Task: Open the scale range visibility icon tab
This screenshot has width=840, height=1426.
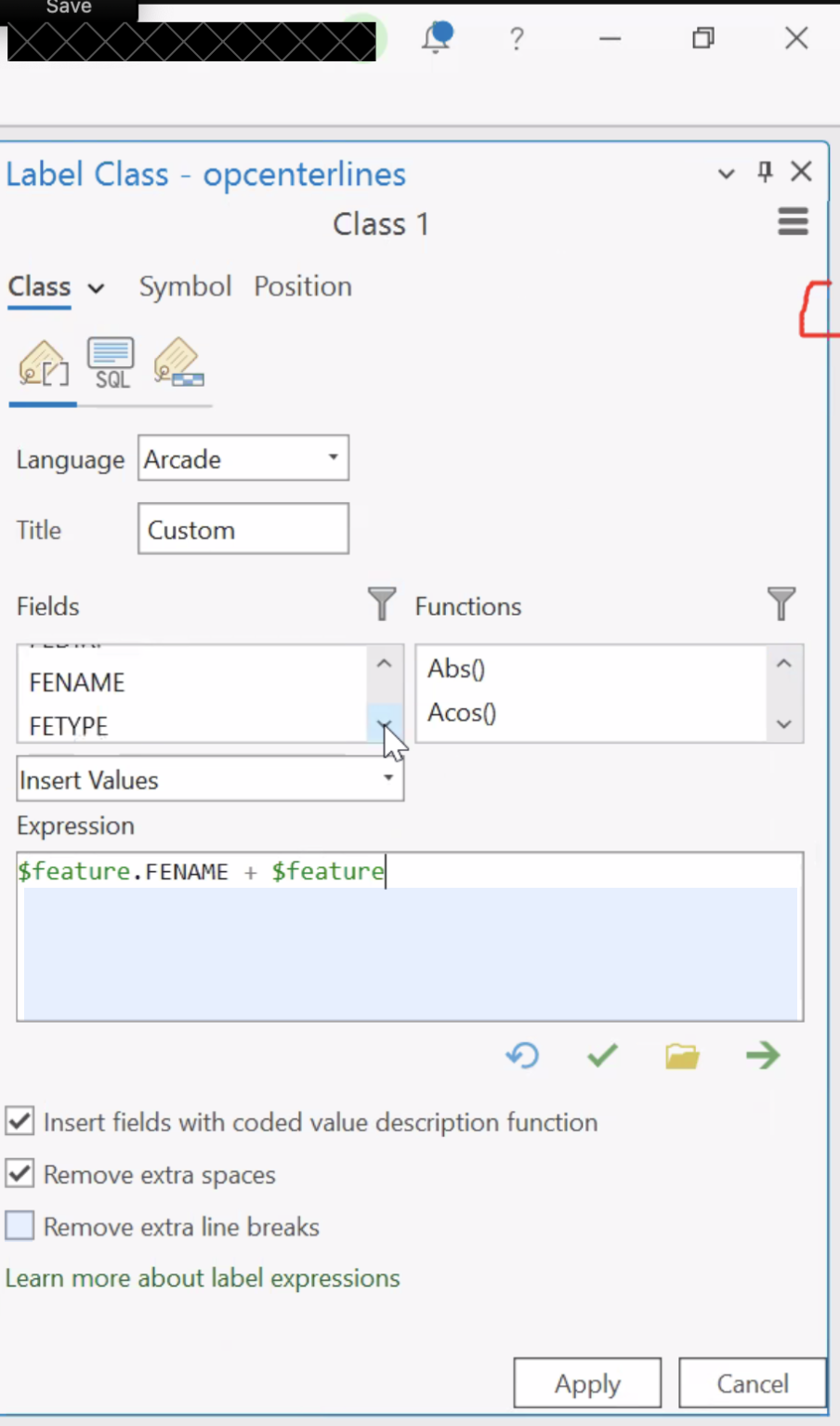Action: pyautogui.click(x=178, y=363)
